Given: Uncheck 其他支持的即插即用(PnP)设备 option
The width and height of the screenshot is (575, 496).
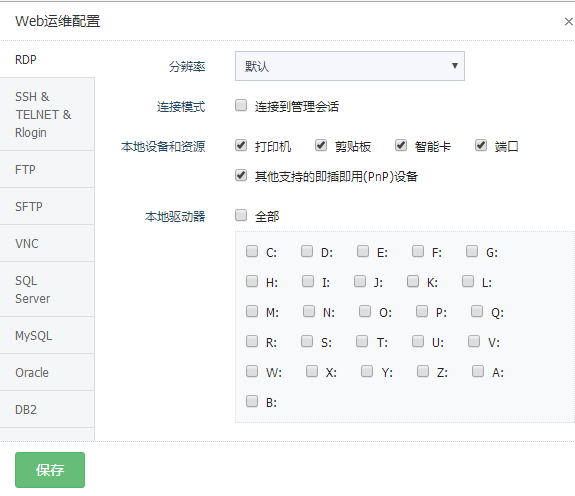Looking at the screenshot, I should [241, 176].
